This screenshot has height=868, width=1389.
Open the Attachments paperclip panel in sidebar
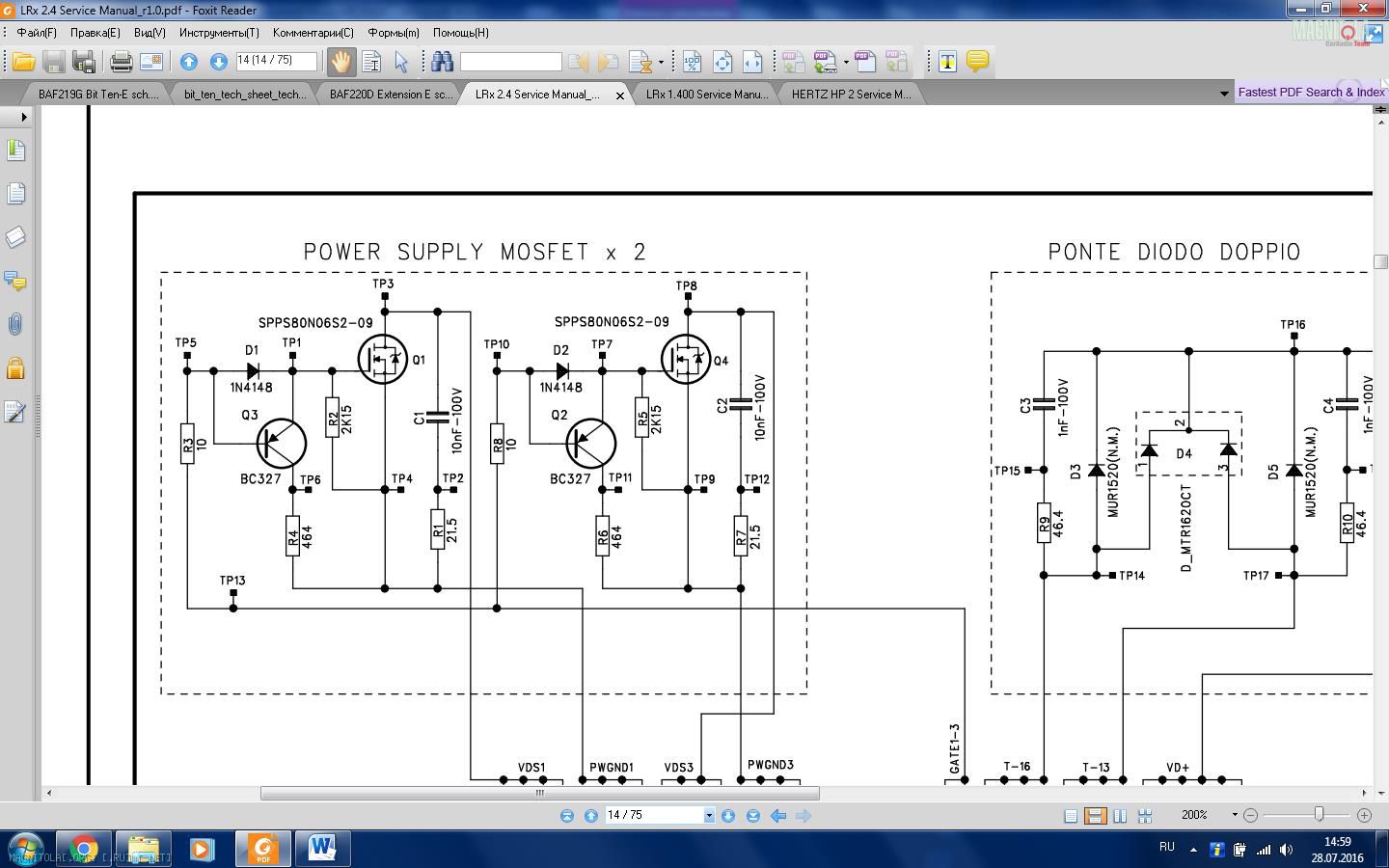(x=15, y=325)
